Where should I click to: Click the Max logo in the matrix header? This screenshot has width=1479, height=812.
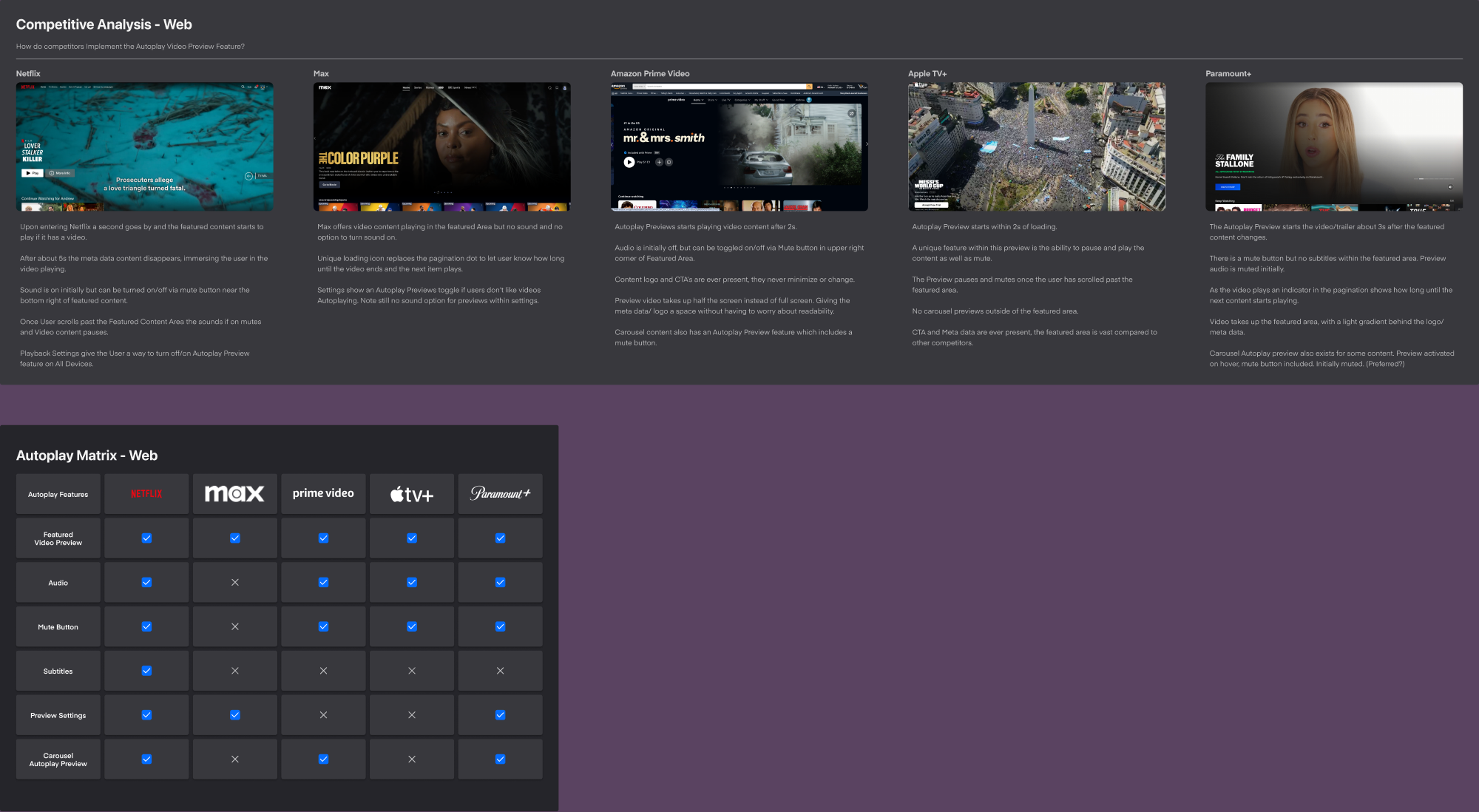(x=234, y=494)
